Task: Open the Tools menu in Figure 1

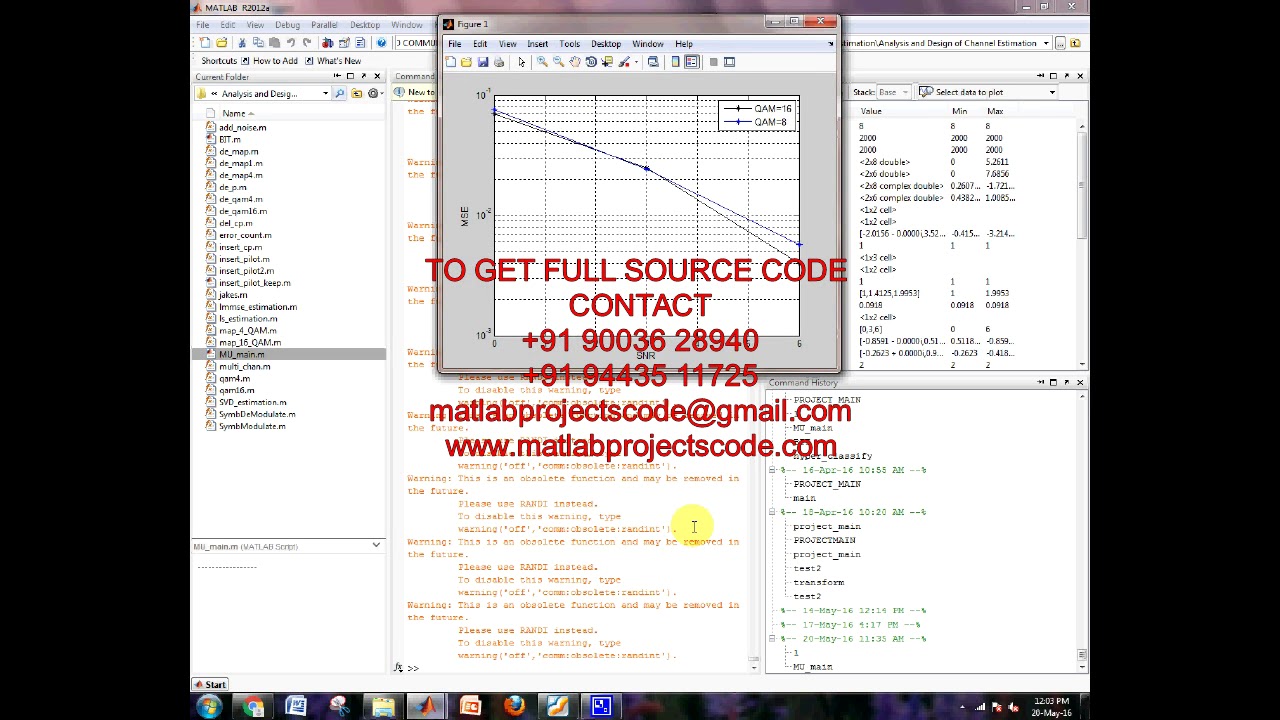Action: coord(569,44)
